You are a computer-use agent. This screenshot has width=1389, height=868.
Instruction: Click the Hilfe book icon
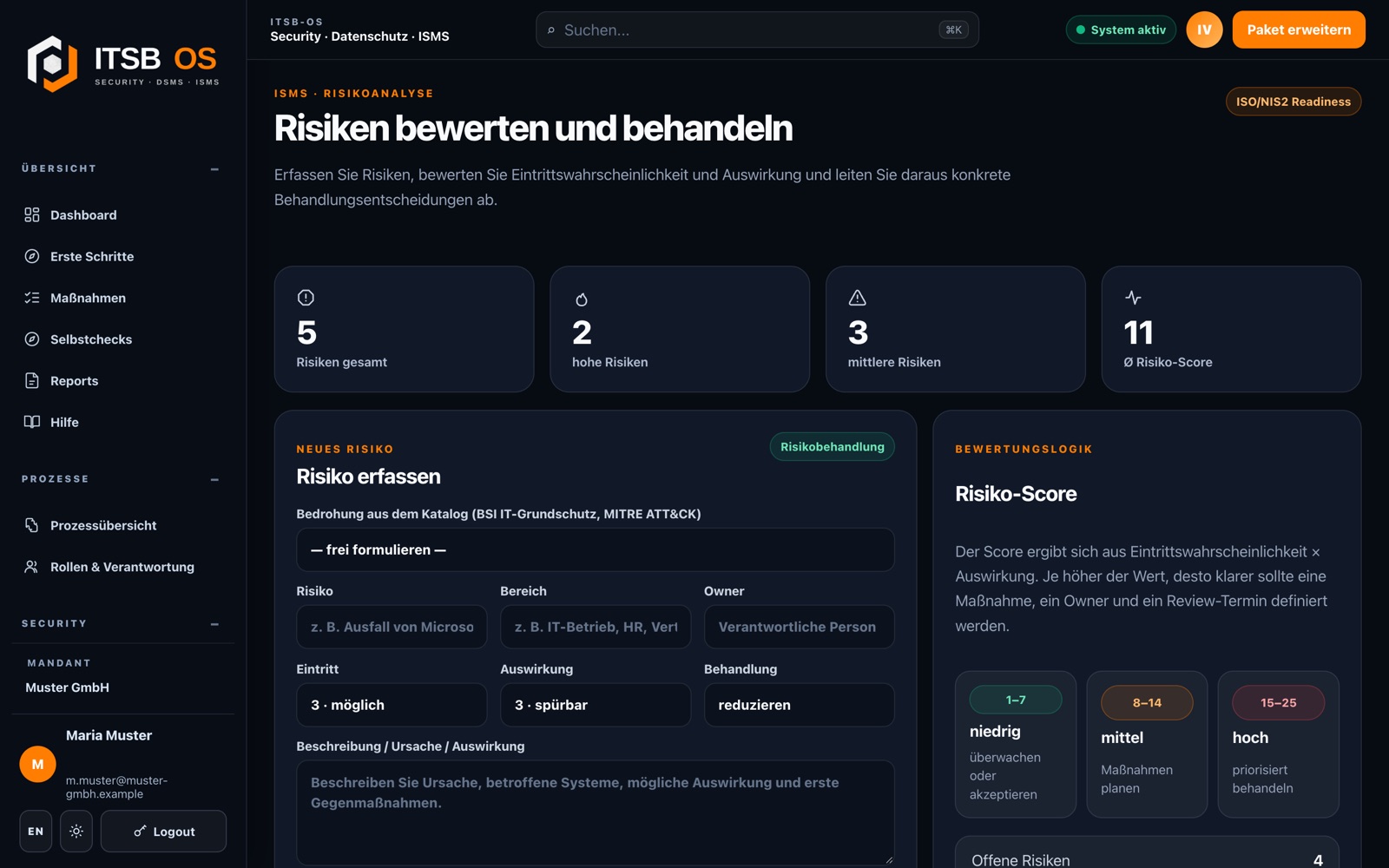point(32,422)
